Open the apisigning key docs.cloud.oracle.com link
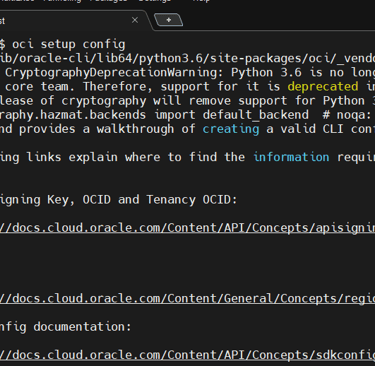Image resolution: width=375 pixels, height=366 pixels. (x=187, y=228)
